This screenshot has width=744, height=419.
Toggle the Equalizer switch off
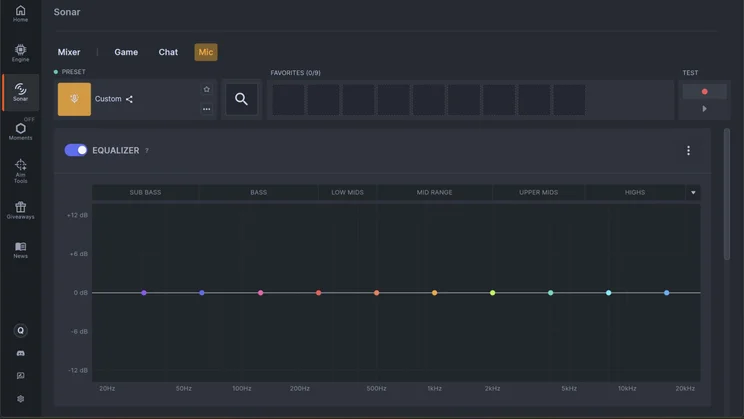76,150
